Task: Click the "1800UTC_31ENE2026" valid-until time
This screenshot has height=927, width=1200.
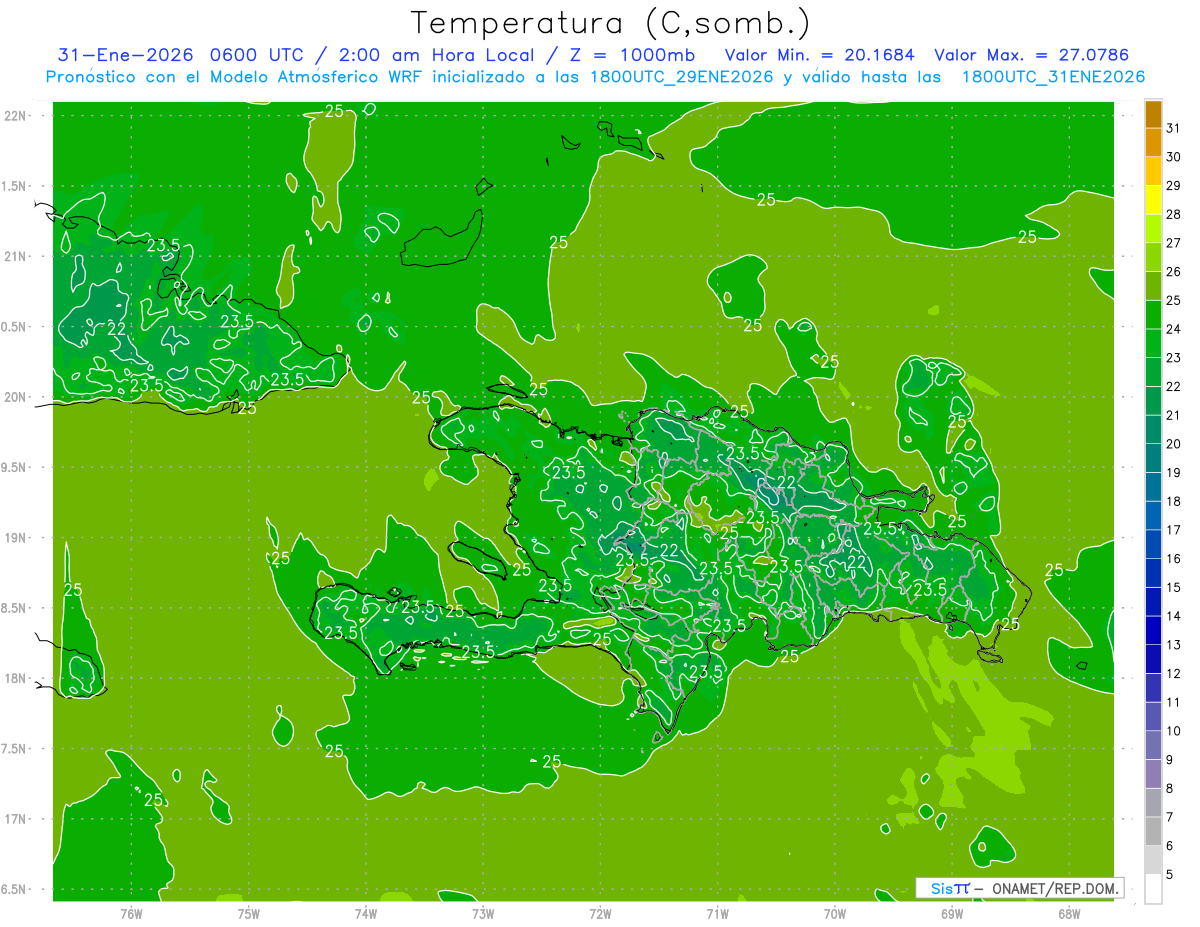Action: (x=1053, y=76)
